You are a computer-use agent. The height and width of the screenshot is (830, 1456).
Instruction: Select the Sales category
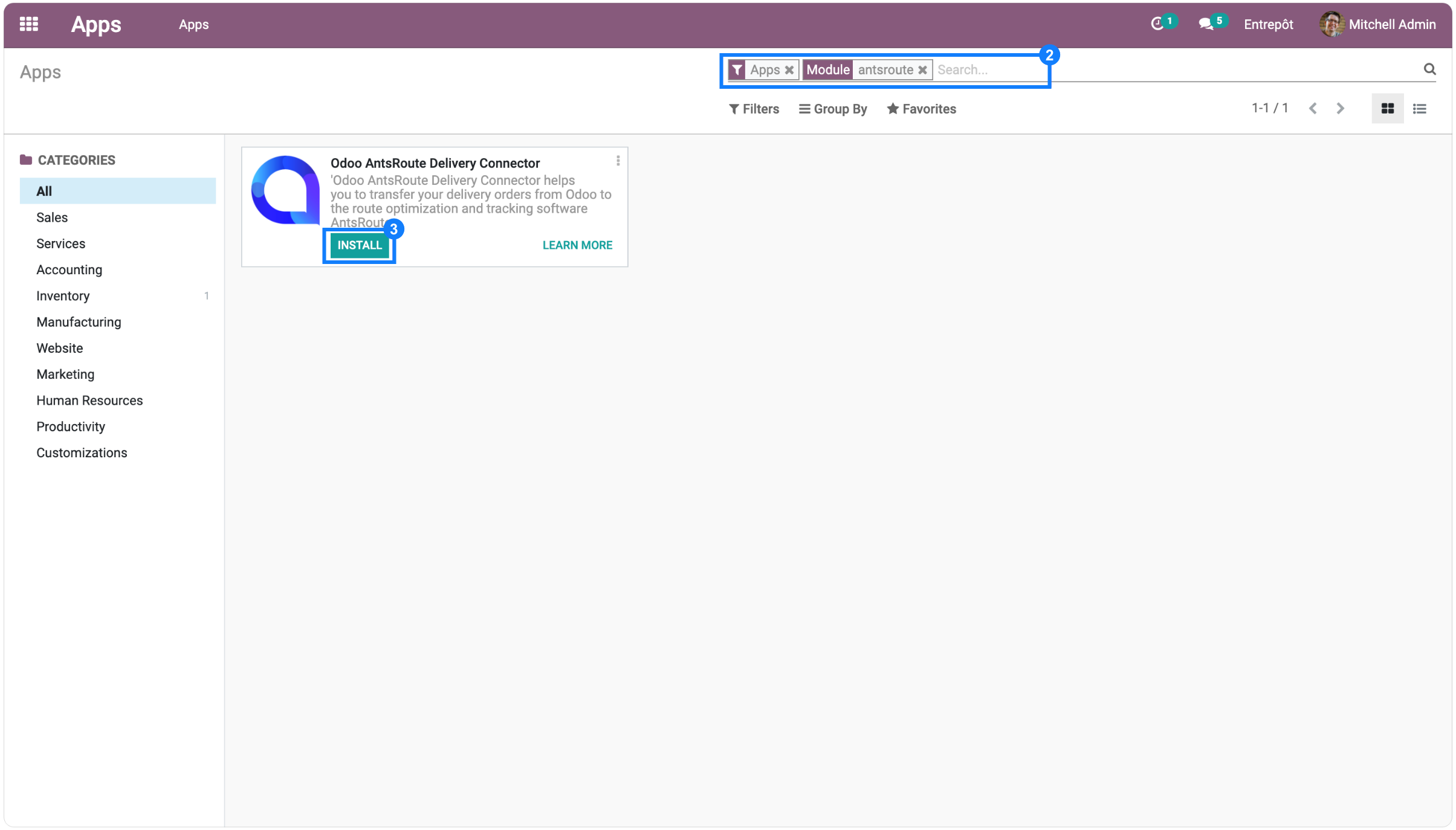pyautogui.click(x=117, y=217)
